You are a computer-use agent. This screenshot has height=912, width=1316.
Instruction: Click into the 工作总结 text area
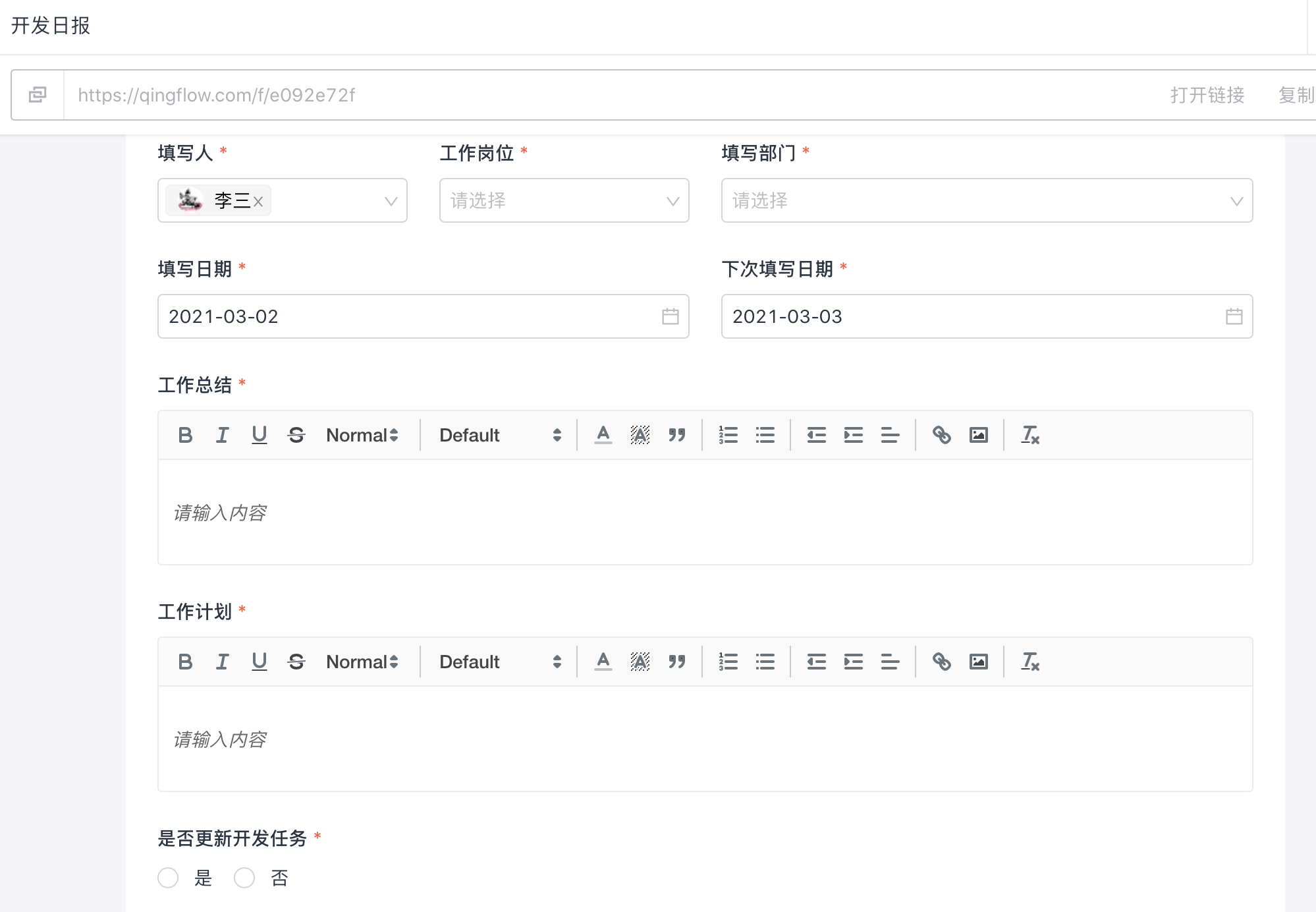click(x=705, y=513)
